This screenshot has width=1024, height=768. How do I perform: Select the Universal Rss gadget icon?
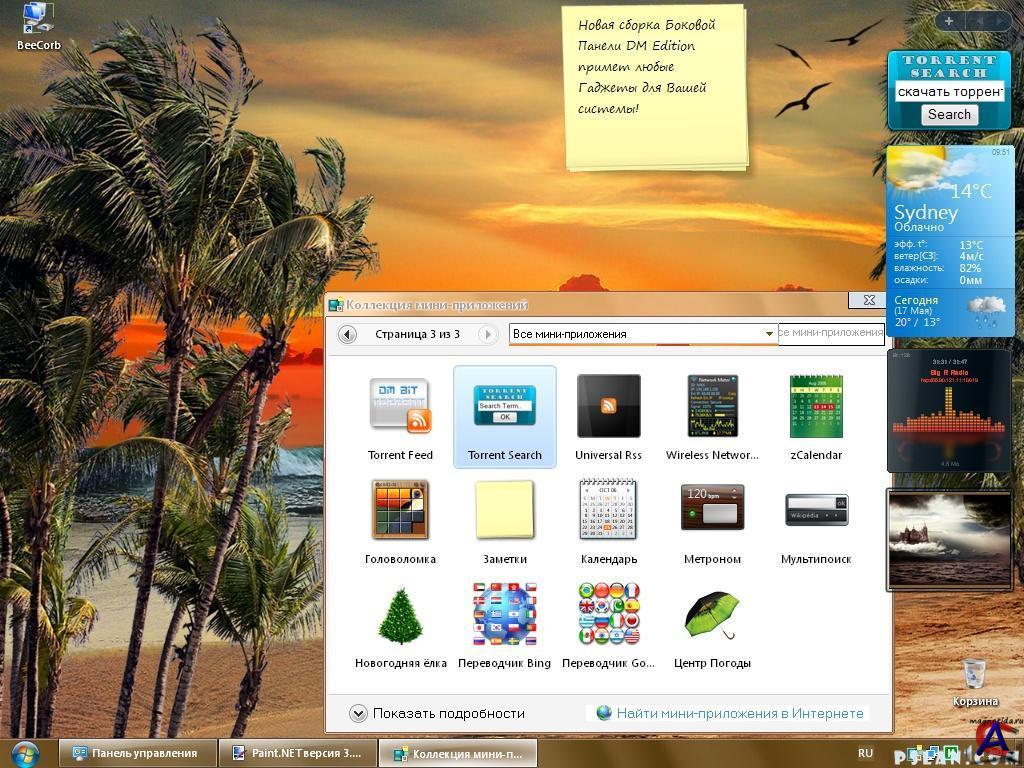click(608, 407)
